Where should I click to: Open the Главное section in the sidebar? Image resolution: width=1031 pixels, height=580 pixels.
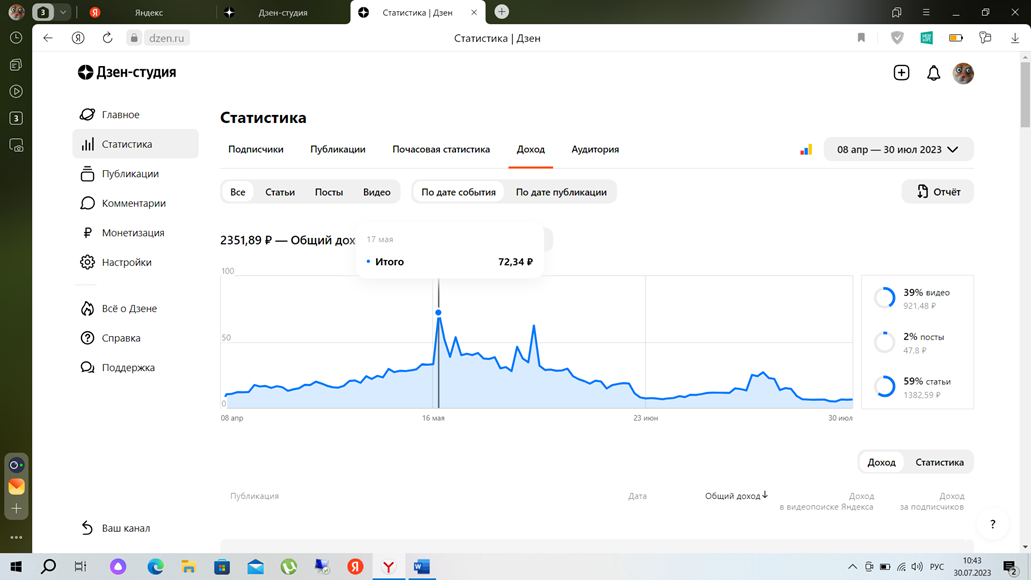pos(120,114)
